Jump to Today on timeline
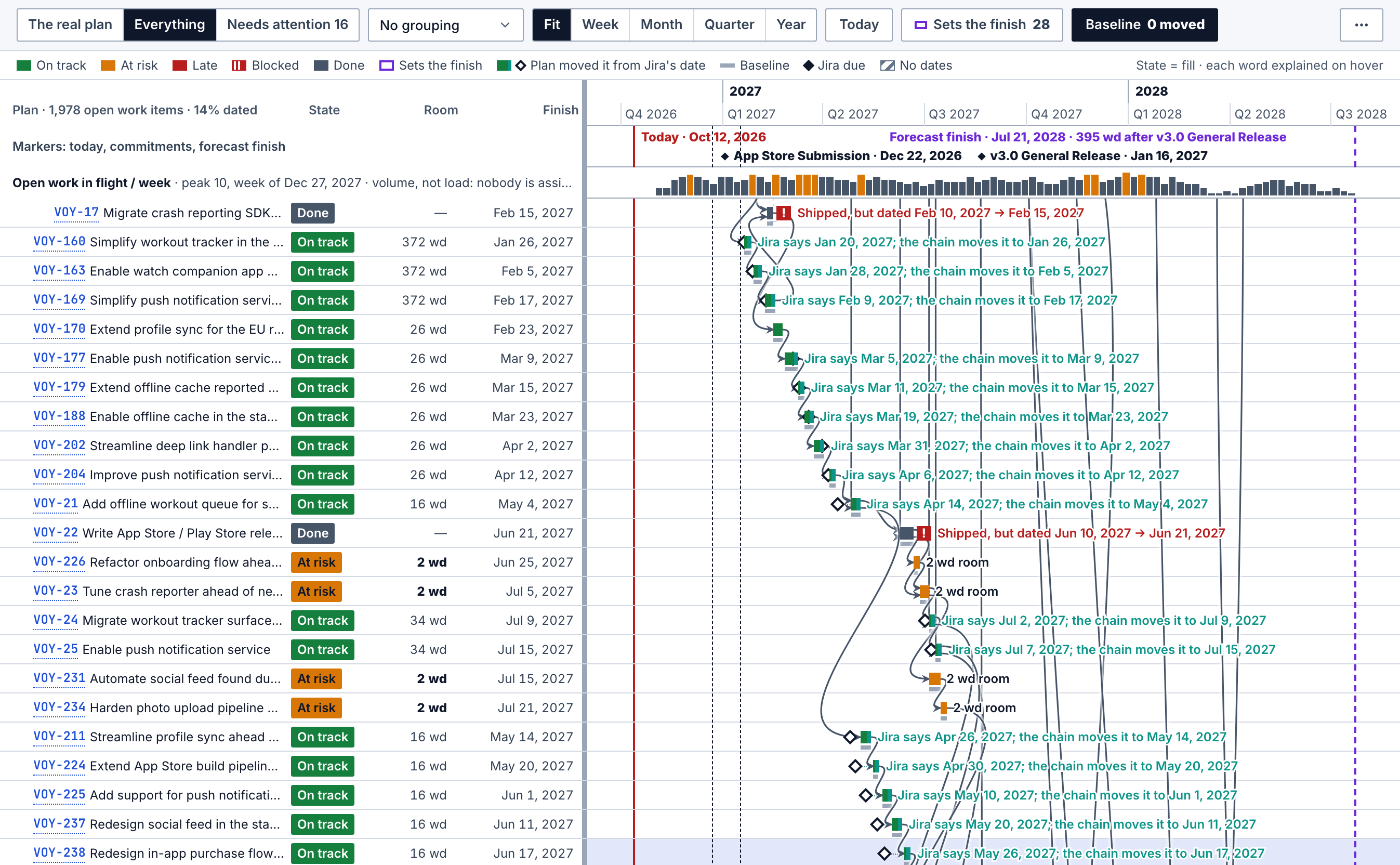This screenshot has width=1400, height=865. pos(859,24)
